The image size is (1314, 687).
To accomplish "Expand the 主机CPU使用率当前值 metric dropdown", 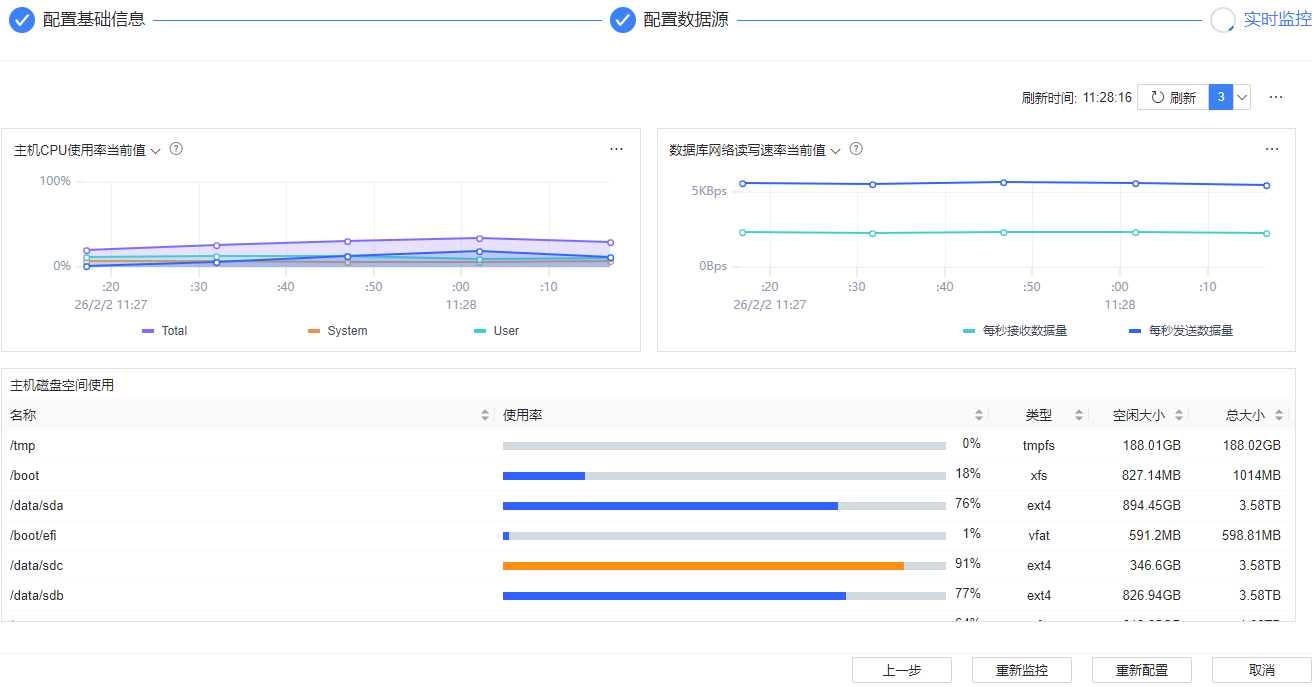I will 155,150.
